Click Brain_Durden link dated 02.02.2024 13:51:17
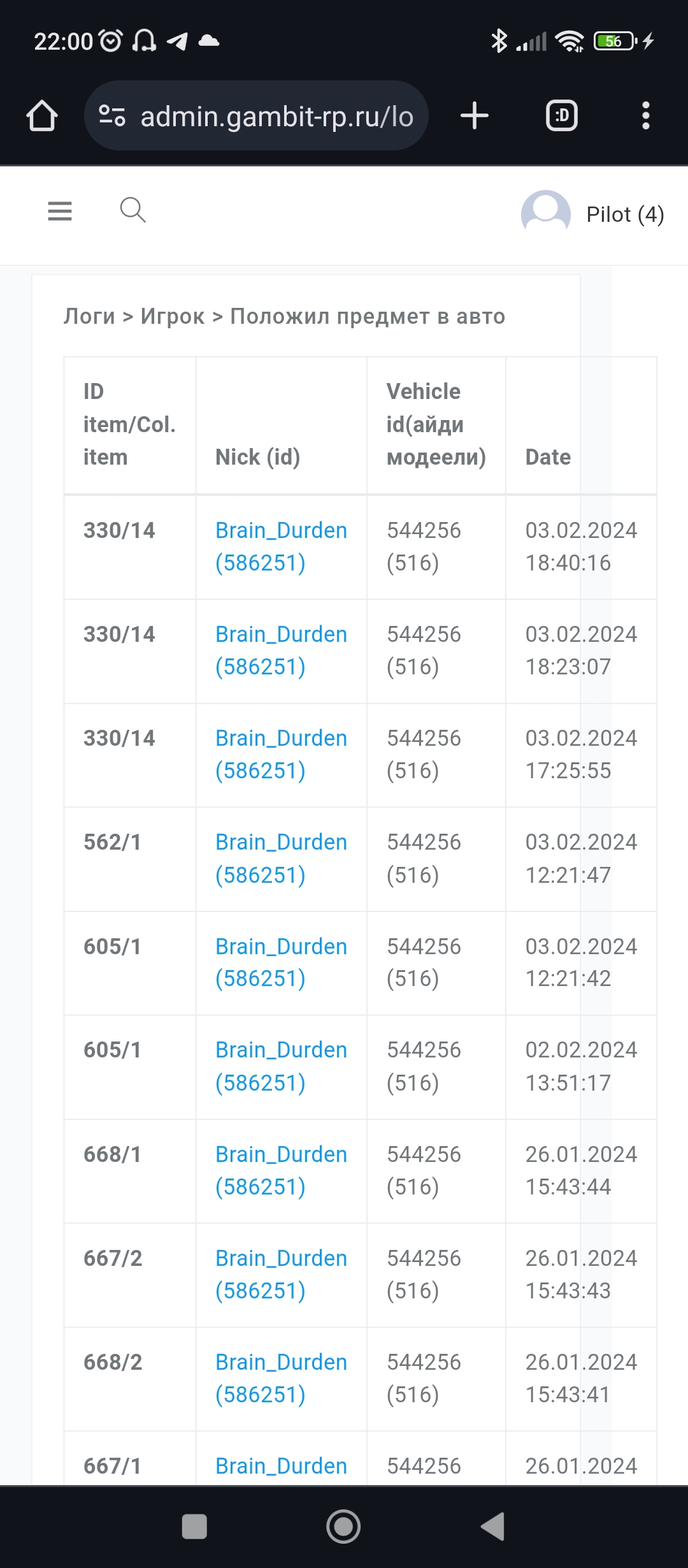 click(x=281, y=1066)
